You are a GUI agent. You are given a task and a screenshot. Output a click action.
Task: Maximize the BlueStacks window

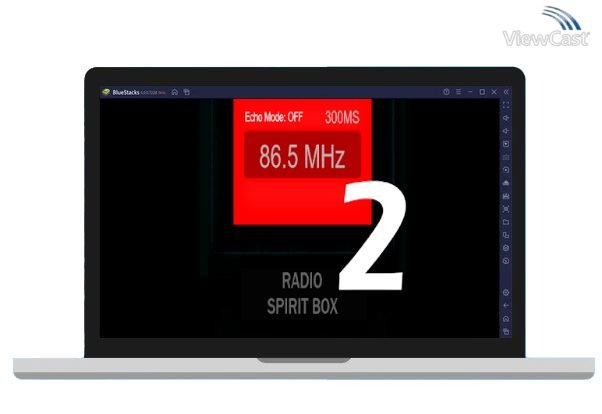pyautogui.click(x=482, y=92)
